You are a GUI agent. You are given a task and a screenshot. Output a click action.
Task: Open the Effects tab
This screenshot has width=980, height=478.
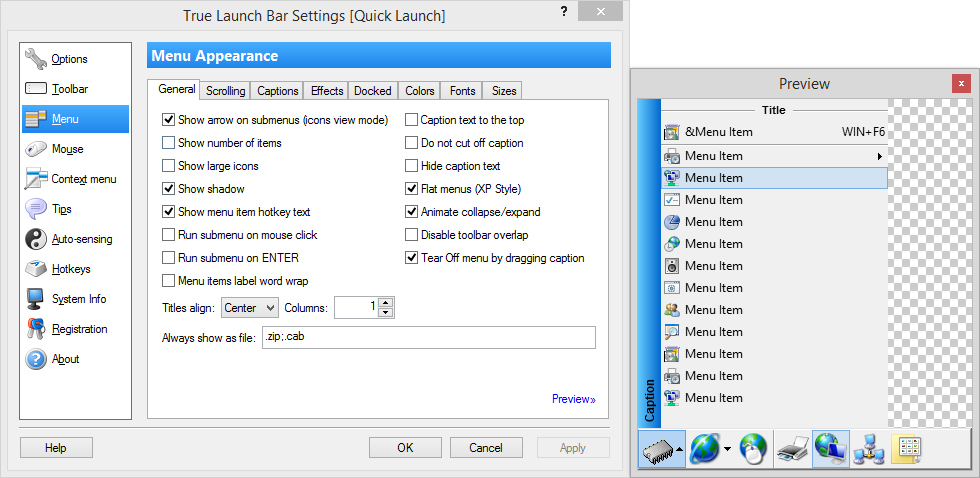point(327,91)
